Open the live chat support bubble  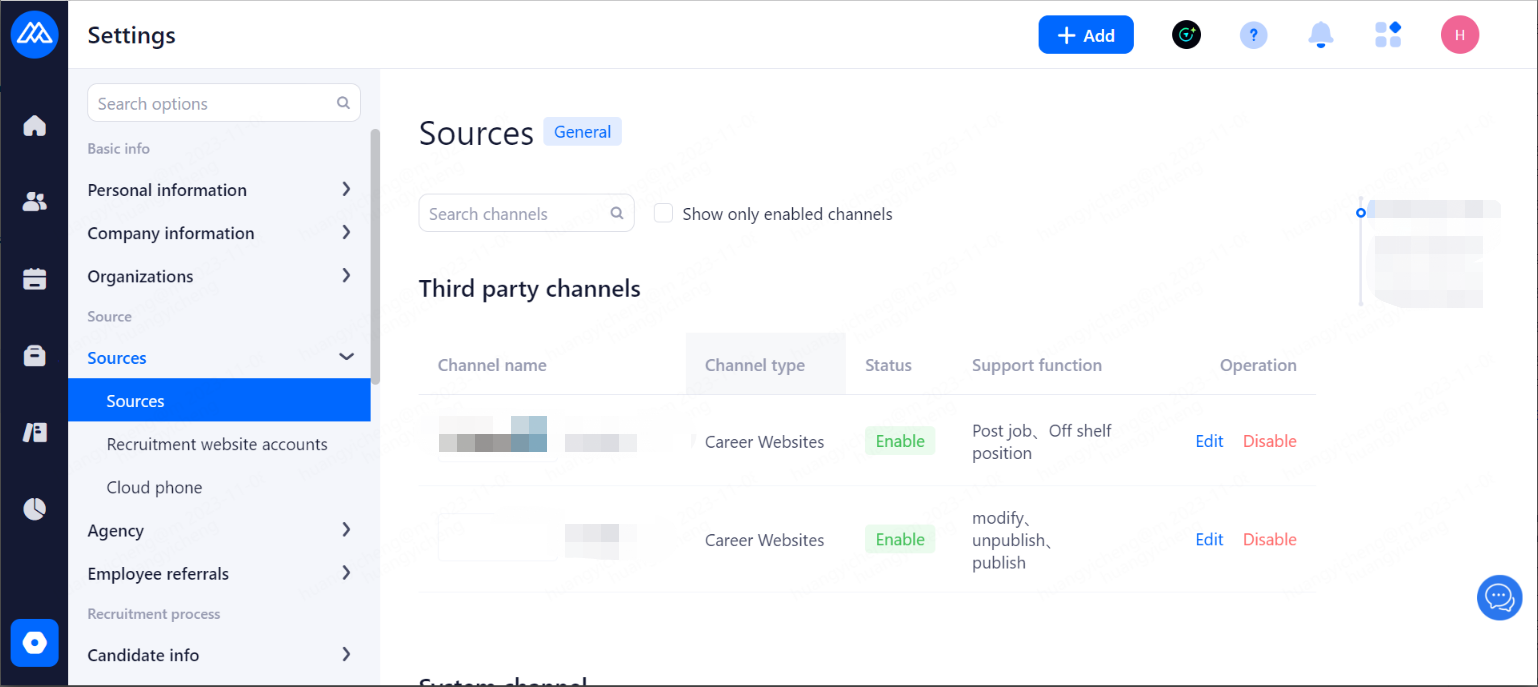pyautogui.click(x=1499, y=597)
